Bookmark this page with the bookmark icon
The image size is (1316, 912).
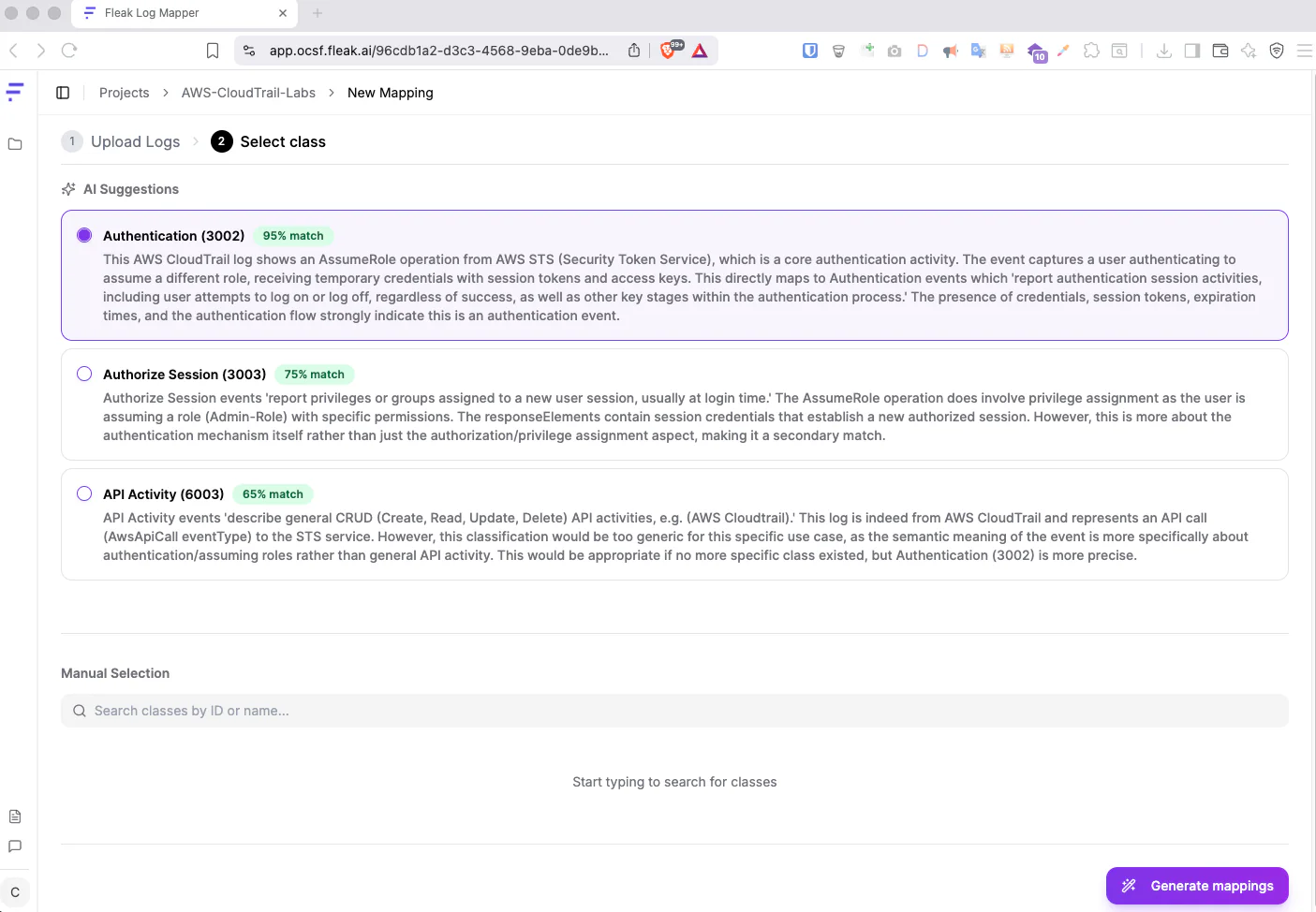coord(213,51)
